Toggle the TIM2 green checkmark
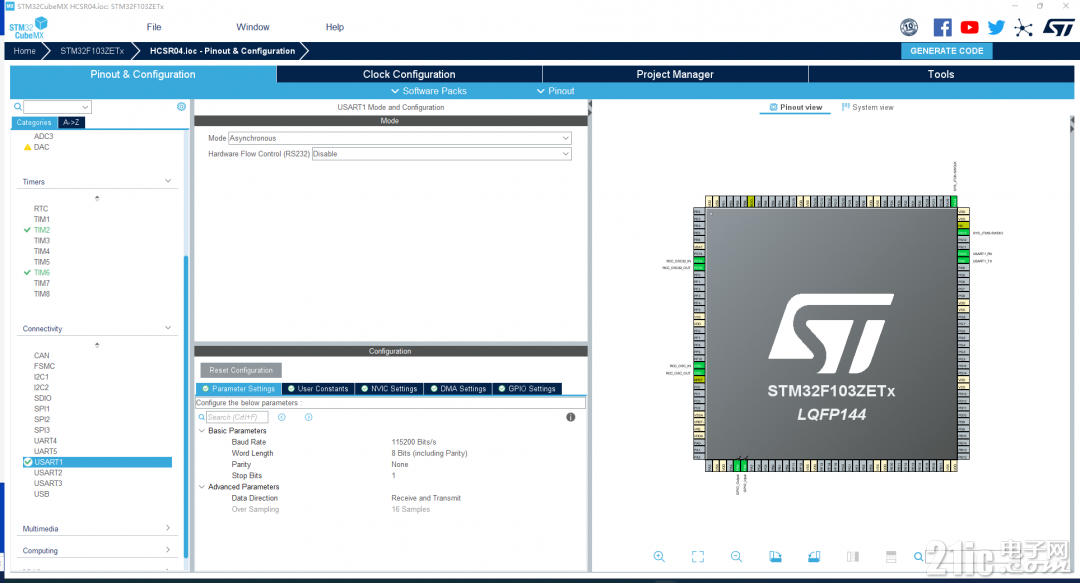Viewport: 1080px width, 583px height. [27, 230]
